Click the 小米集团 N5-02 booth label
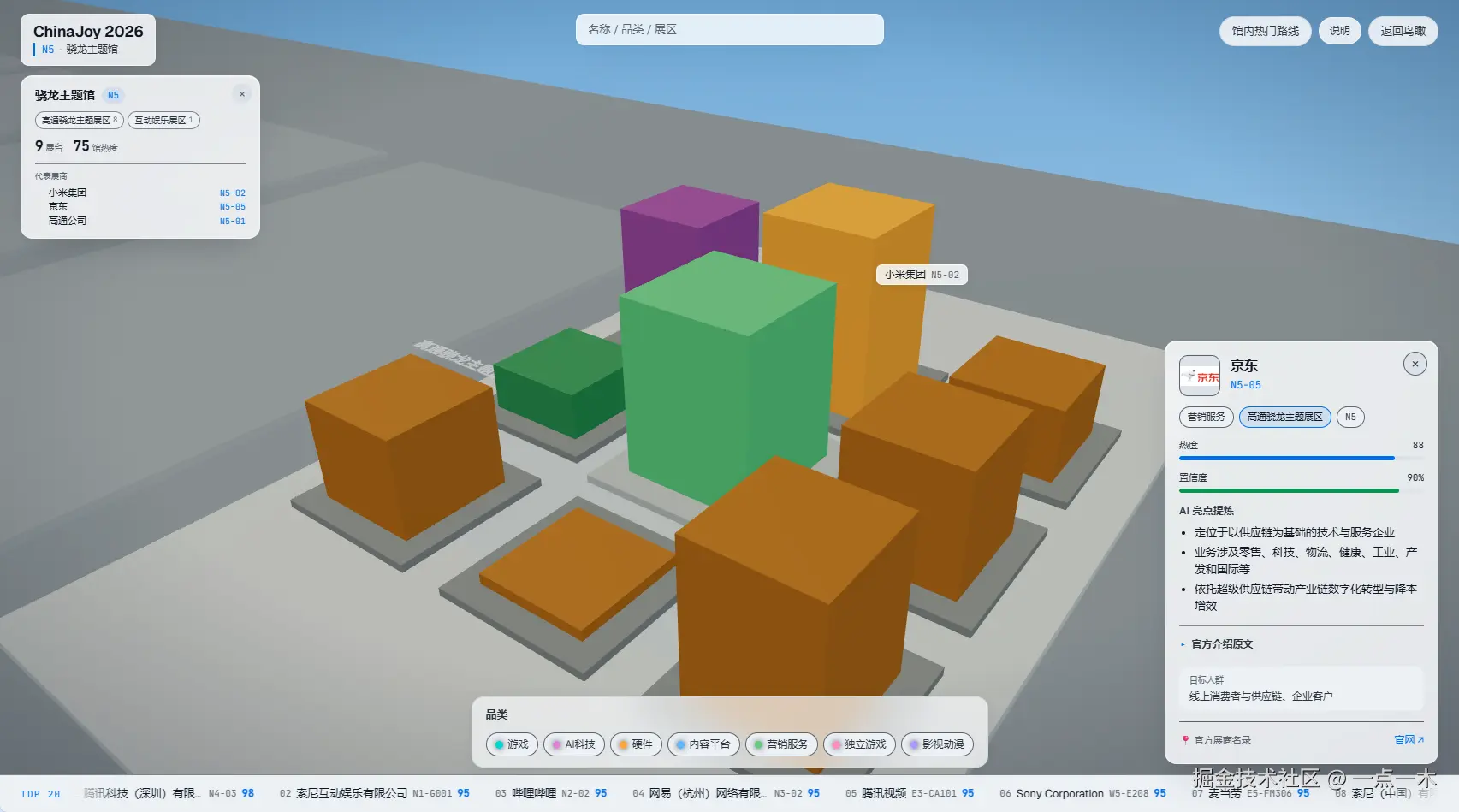Viewport: 1459px width, 812px height. 922,275
